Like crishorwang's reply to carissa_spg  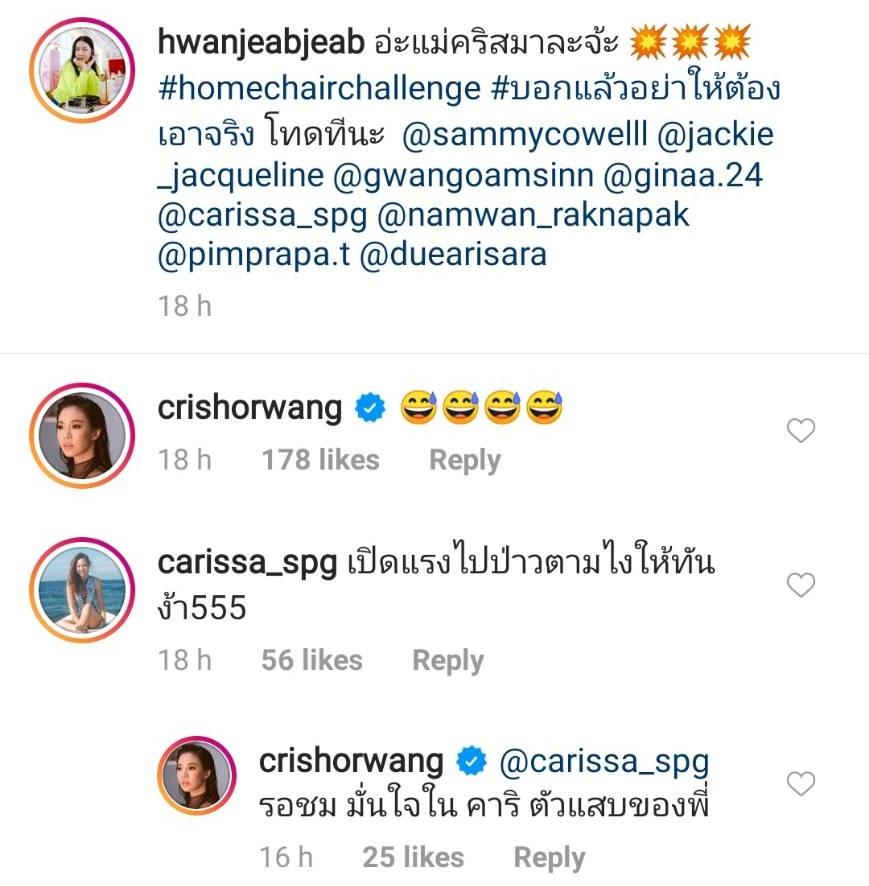click(801, 784)
